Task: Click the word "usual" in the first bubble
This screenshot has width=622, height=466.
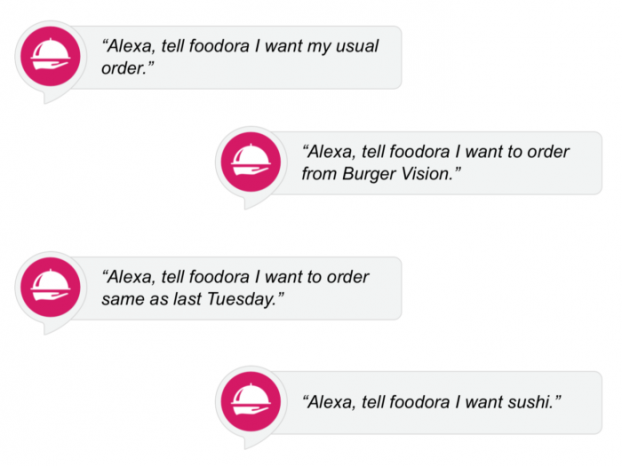Action: click(x=357, y=46)
